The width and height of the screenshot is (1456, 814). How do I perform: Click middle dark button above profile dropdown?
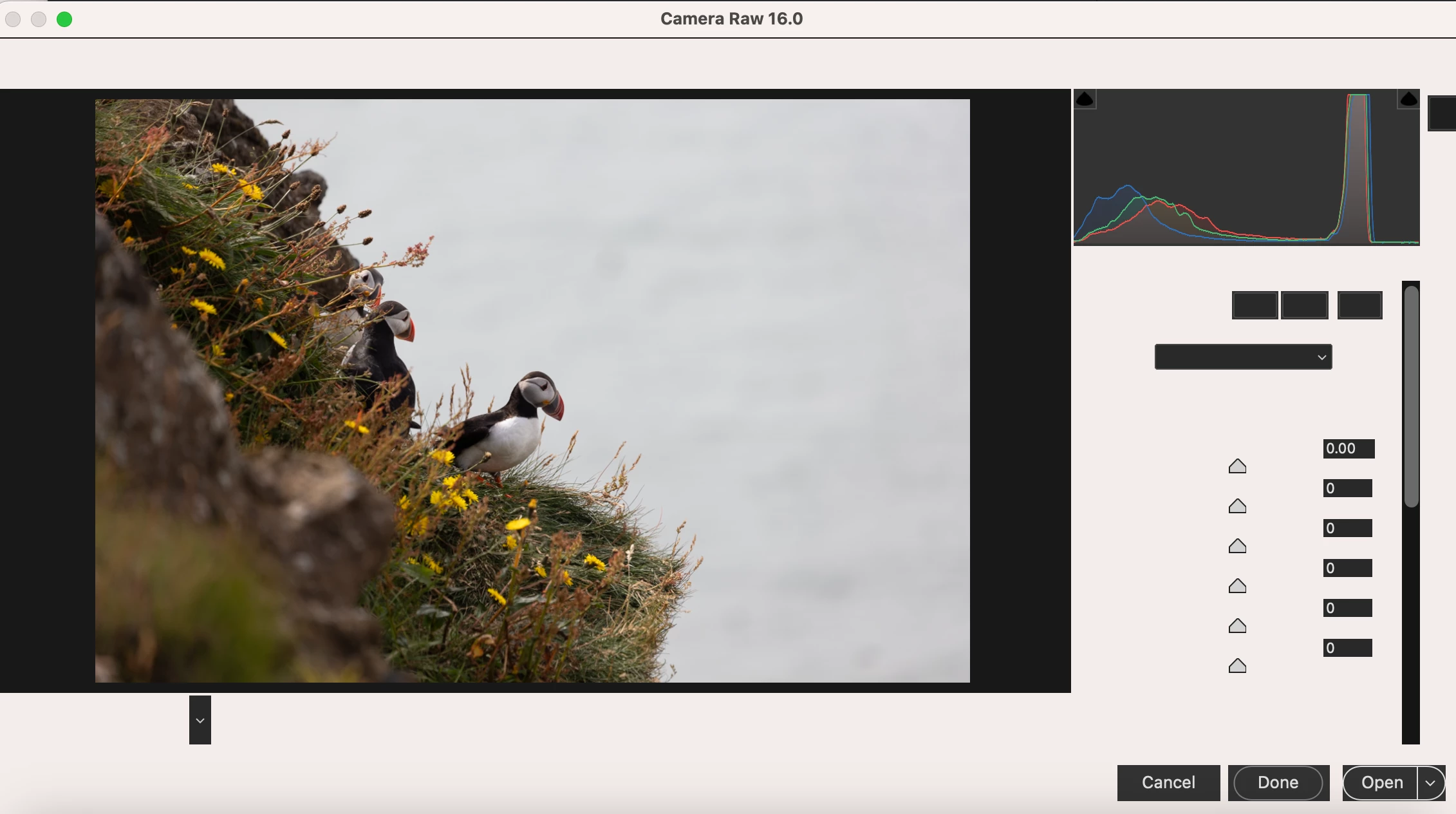pos(1305,305)
